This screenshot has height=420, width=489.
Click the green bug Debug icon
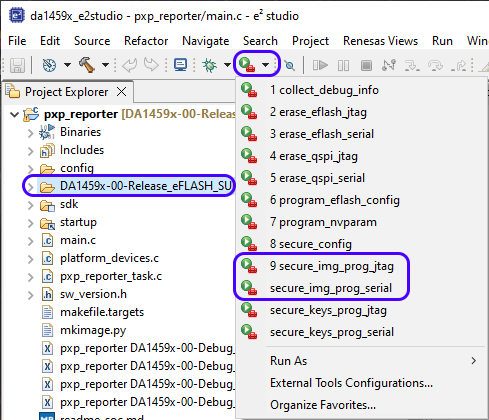(x=210, y=65)
